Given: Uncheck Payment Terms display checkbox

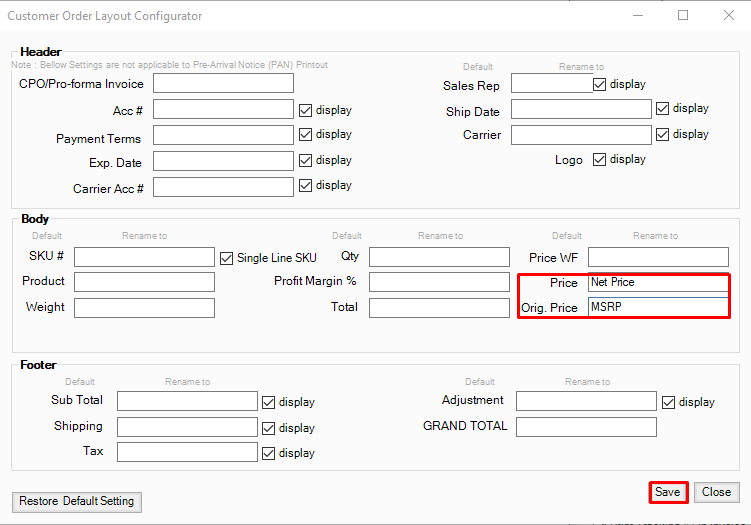Looking at the screenshot, I should (x=306, y=135).
